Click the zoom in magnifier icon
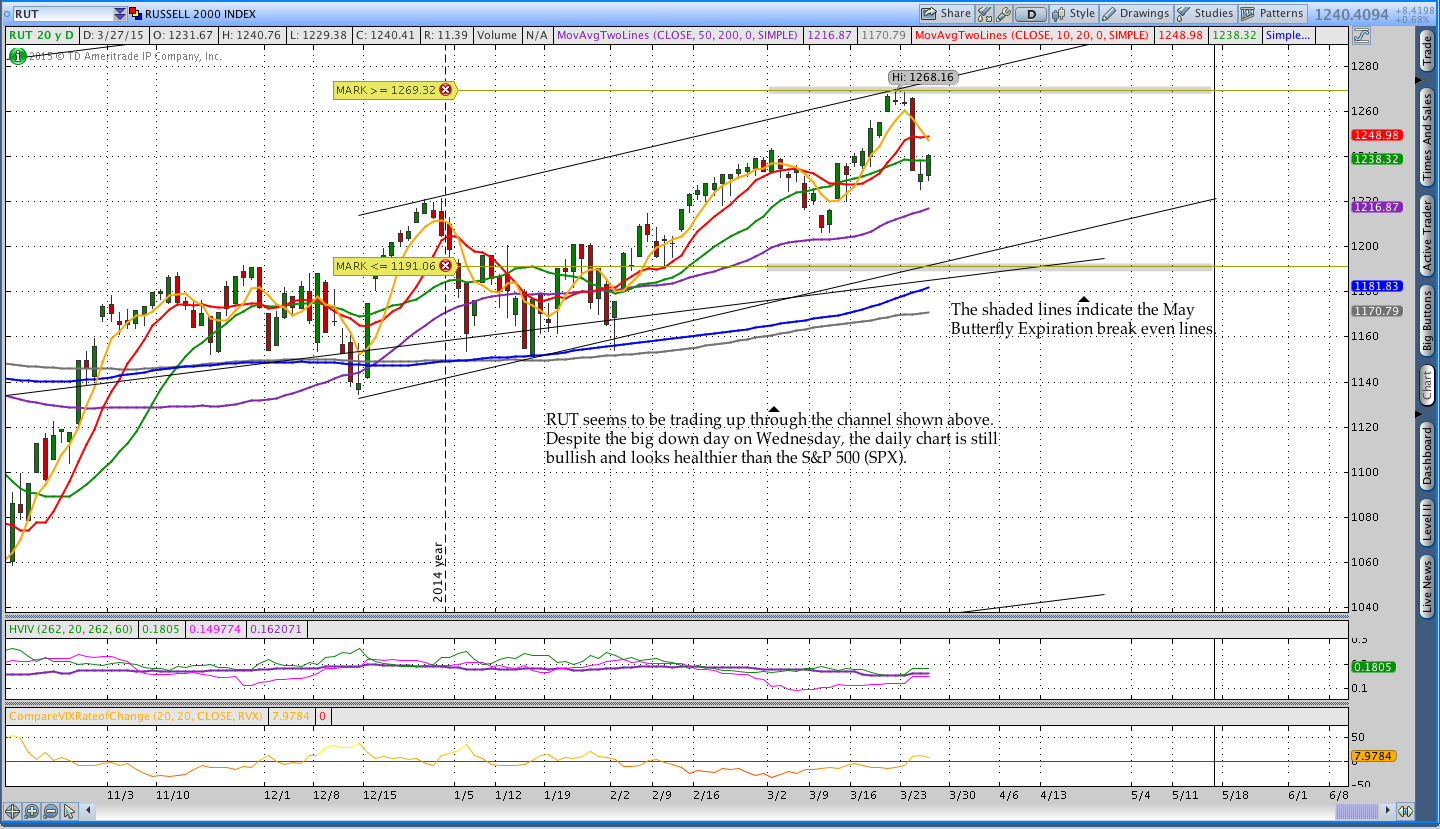This screenshot has width=1440, height=829. coord(32,811)
